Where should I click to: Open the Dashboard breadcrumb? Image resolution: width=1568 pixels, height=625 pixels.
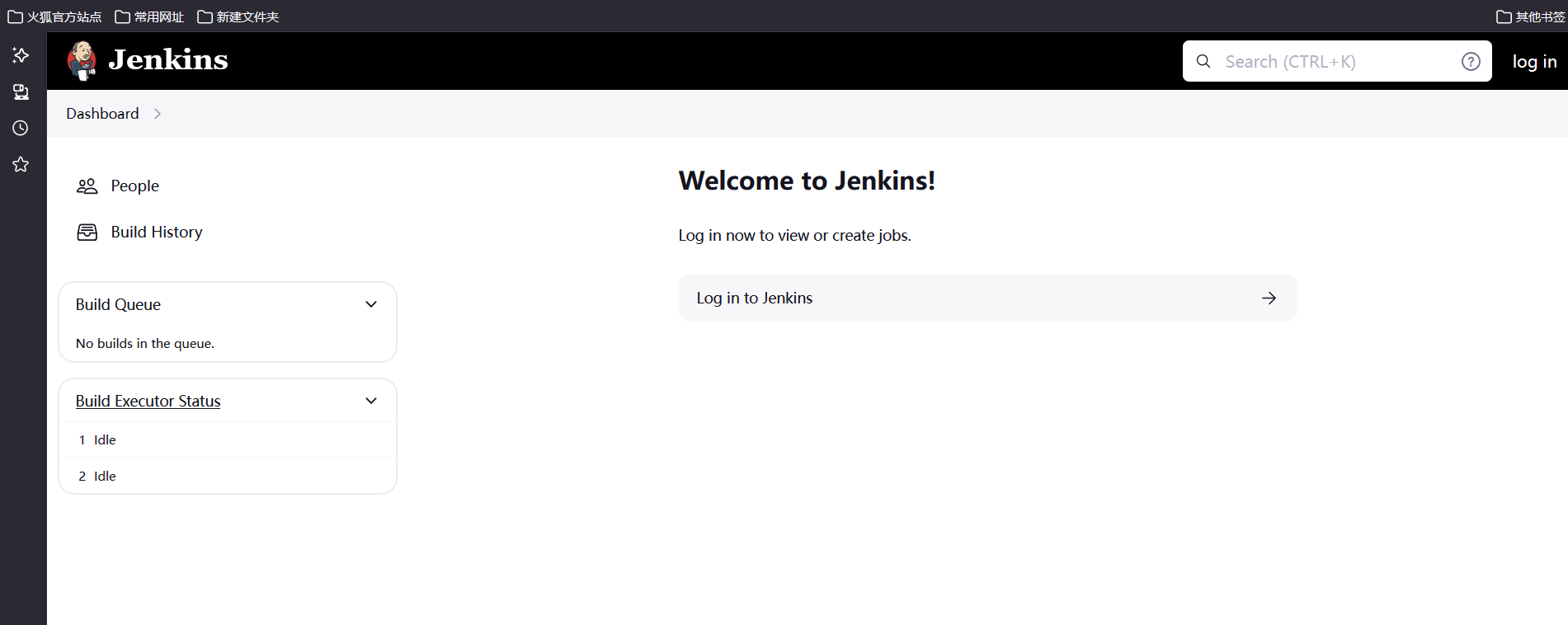point(102,114)
